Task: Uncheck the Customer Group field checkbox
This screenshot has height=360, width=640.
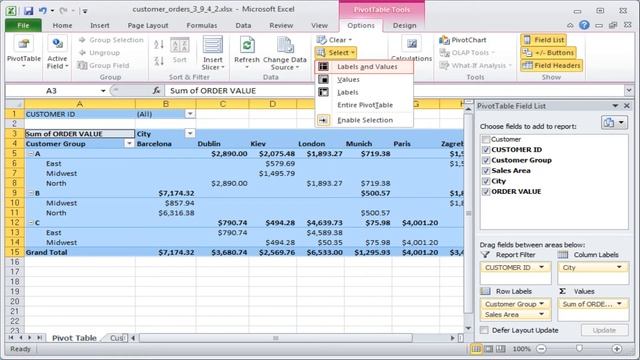Action: [486, 160]
